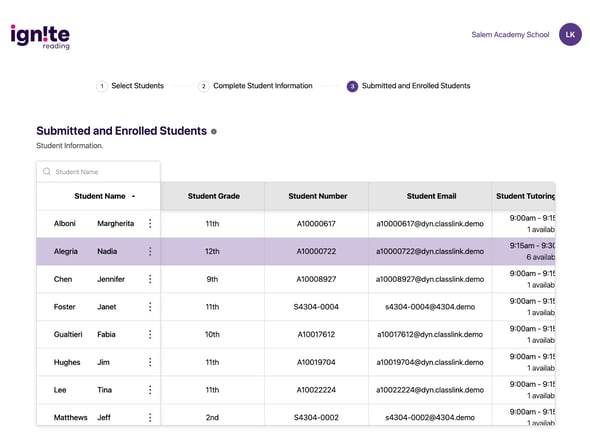Image resolution: width=590 pixels, height=437 pixels.
Task: Select the last name Foster
Action: [64, 307]
